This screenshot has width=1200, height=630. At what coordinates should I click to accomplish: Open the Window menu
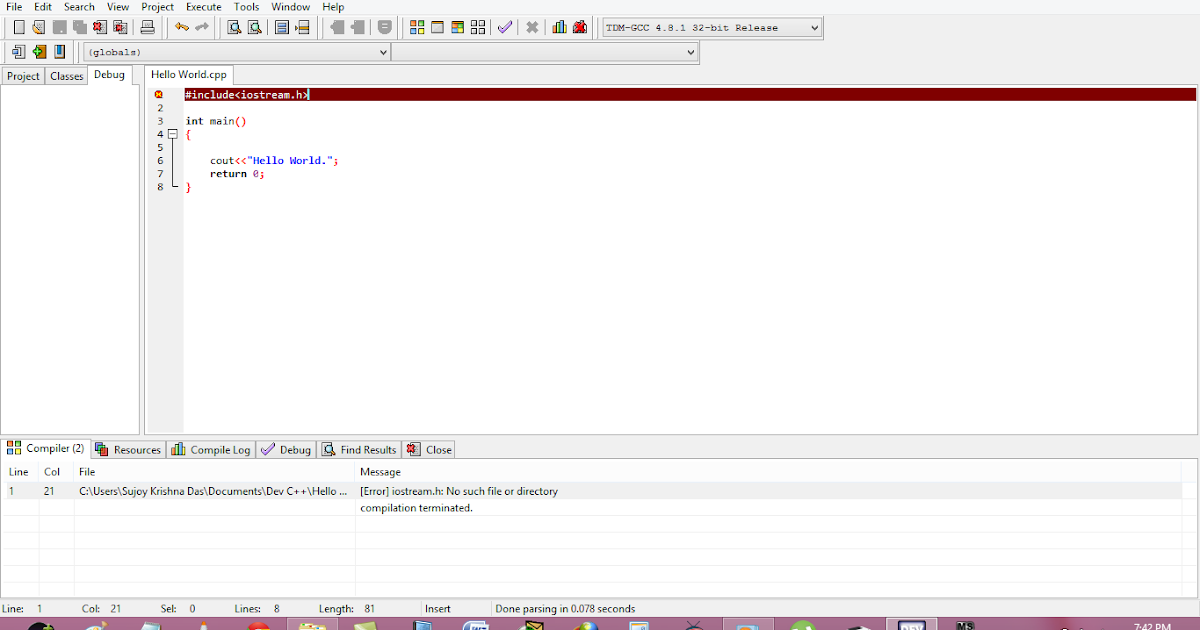(290, 7)
